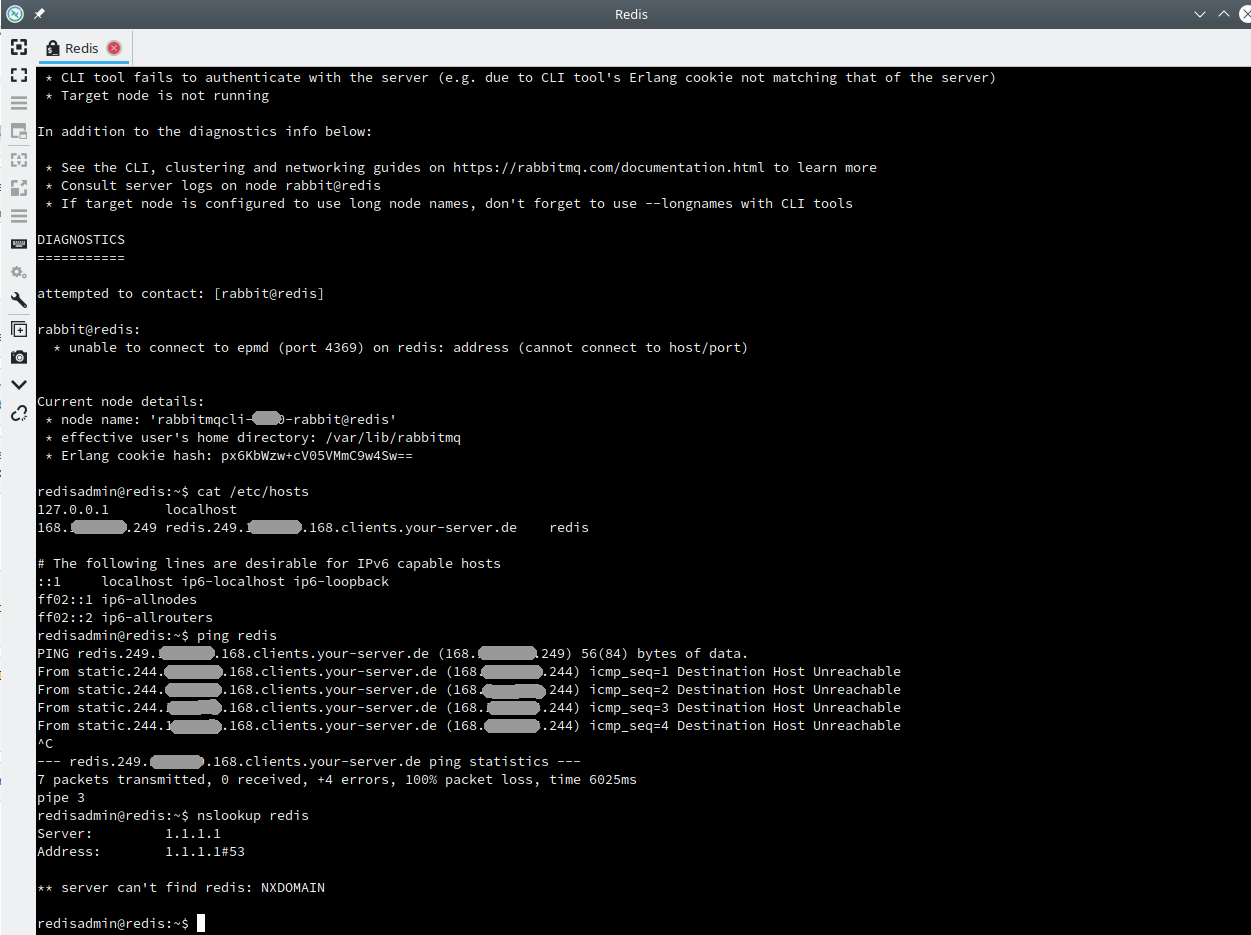Click the 'ff02::2 ip6-allrouters' line
The height and width of the screenshot is (935, 1251).
tap(125, 618)
